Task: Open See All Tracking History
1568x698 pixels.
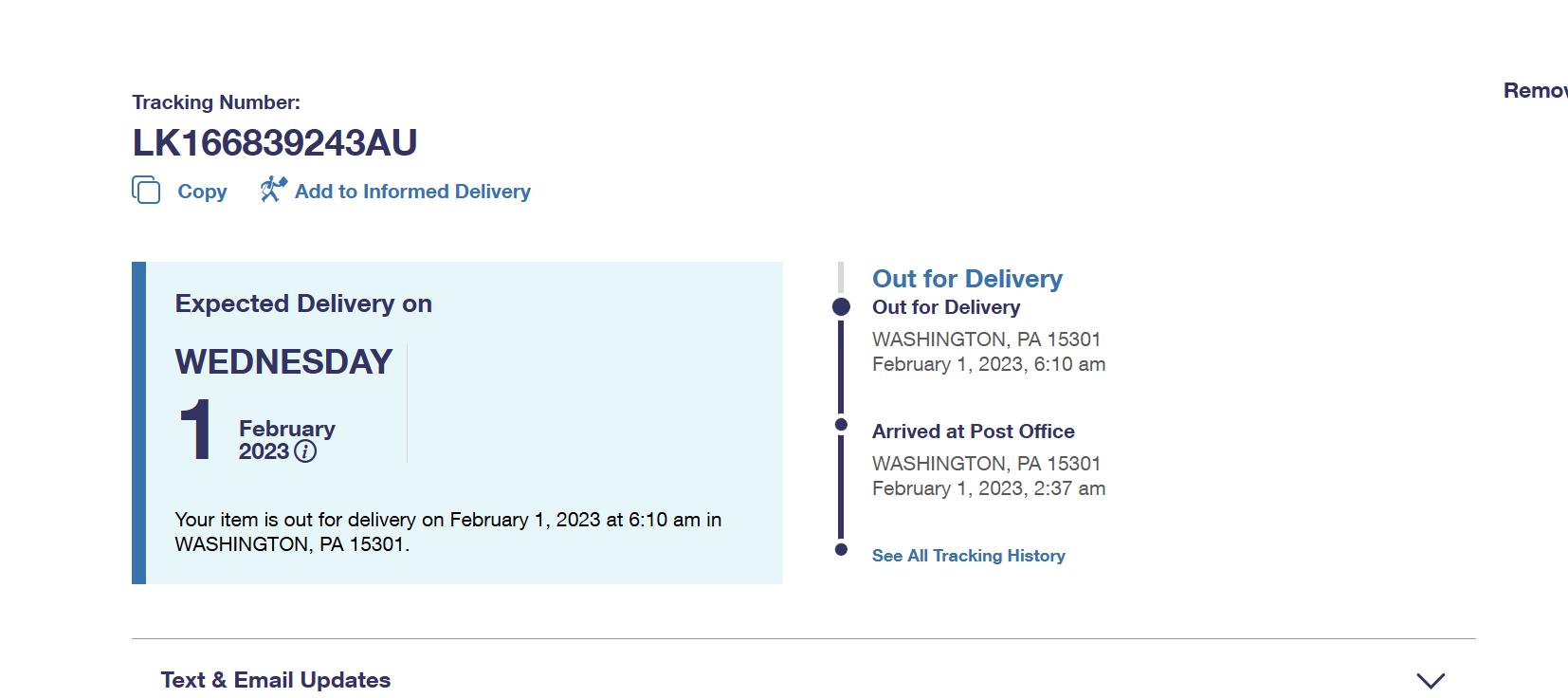Action: 969,556
